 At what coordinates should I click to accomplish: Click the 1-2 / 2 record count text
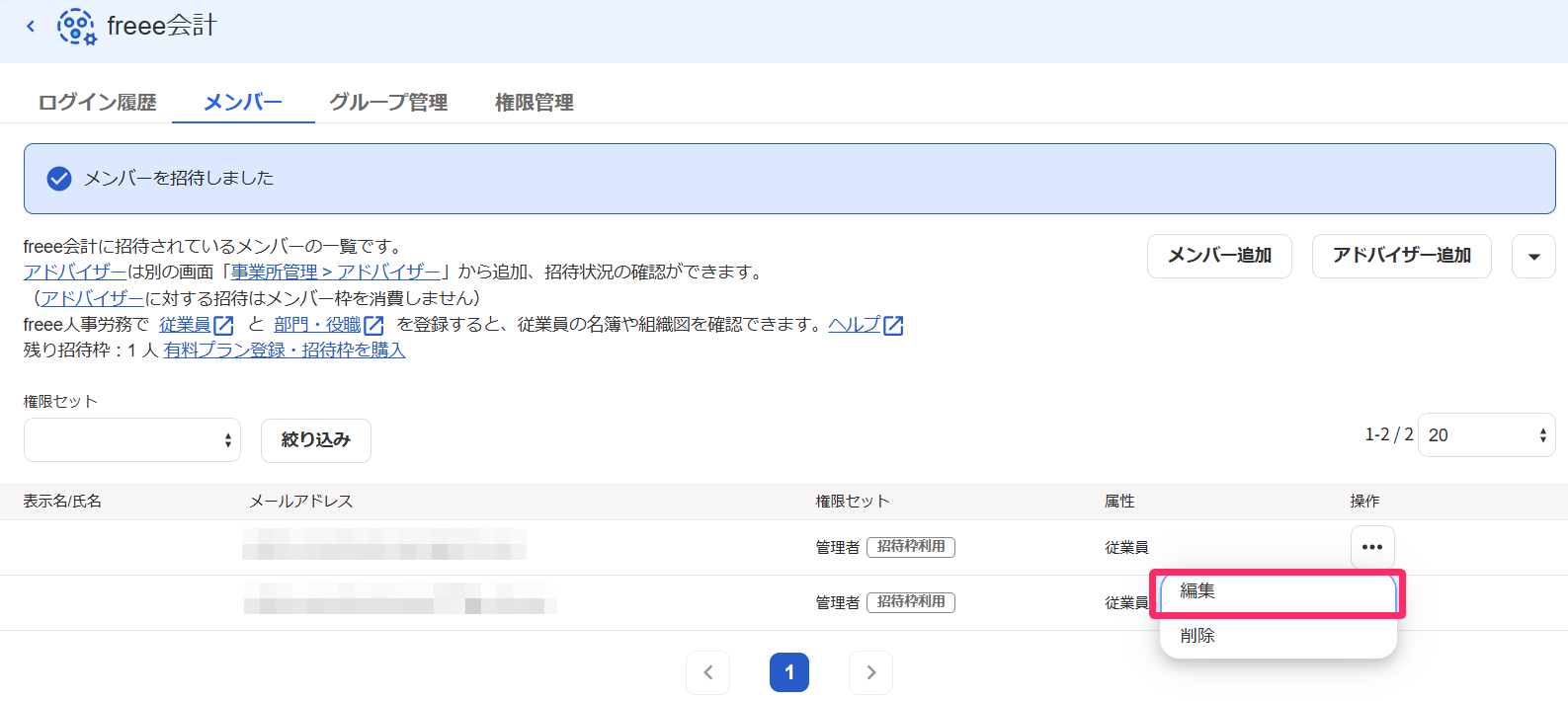(1388, 434)
